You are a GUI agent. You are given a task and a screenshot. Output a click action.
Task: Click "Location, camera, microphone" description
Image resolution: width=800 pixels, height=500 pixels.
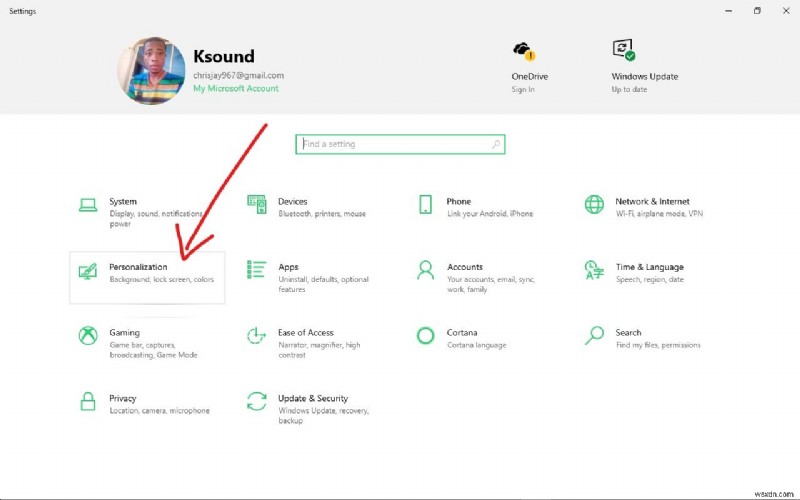pyautogui.click(x=159, y=411)
